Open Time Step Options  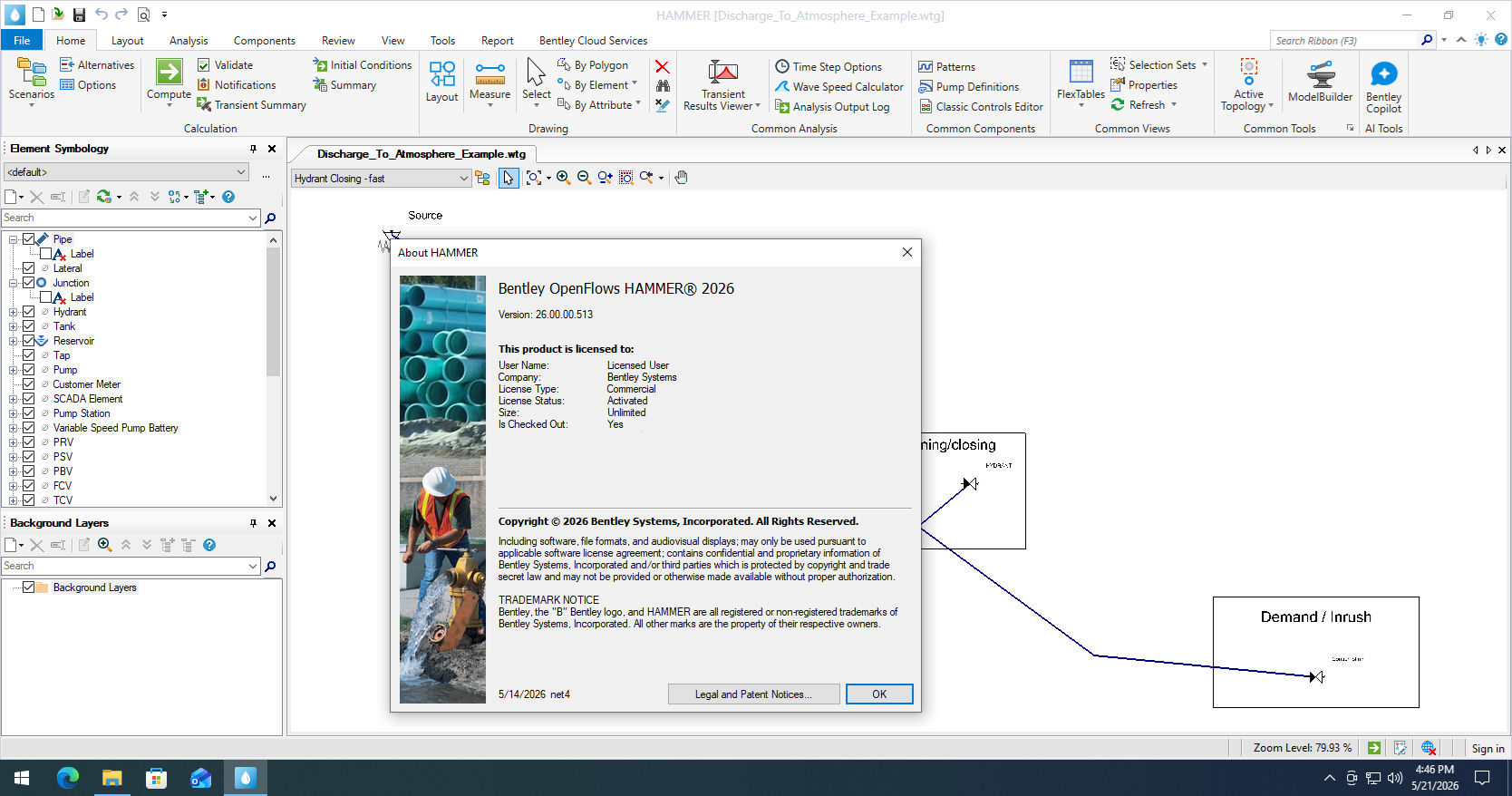(829, 67)
